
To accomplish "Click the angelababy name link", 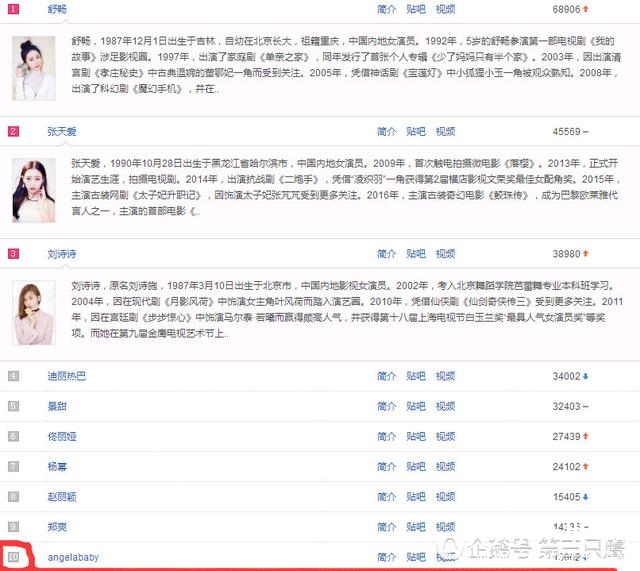I will click(x=73, y=557).
